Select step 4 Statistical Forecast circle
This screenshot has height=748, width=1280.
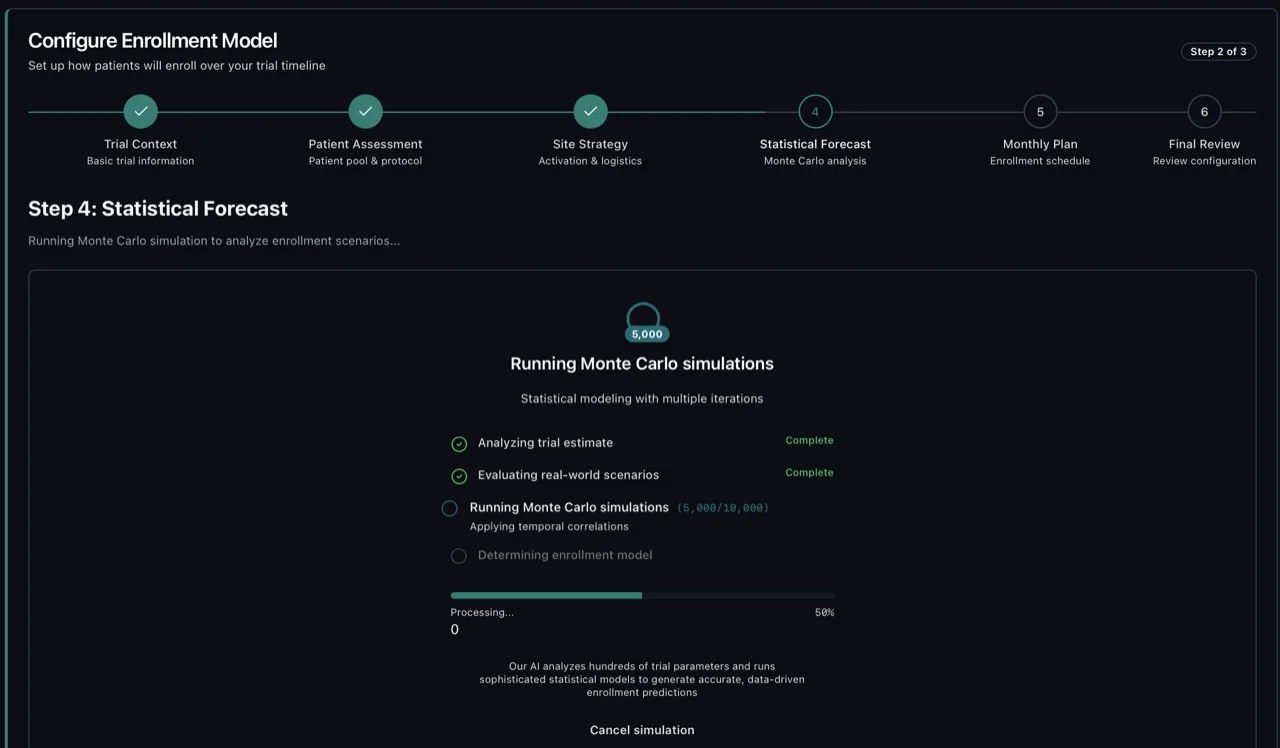click(x=815, y=112)
